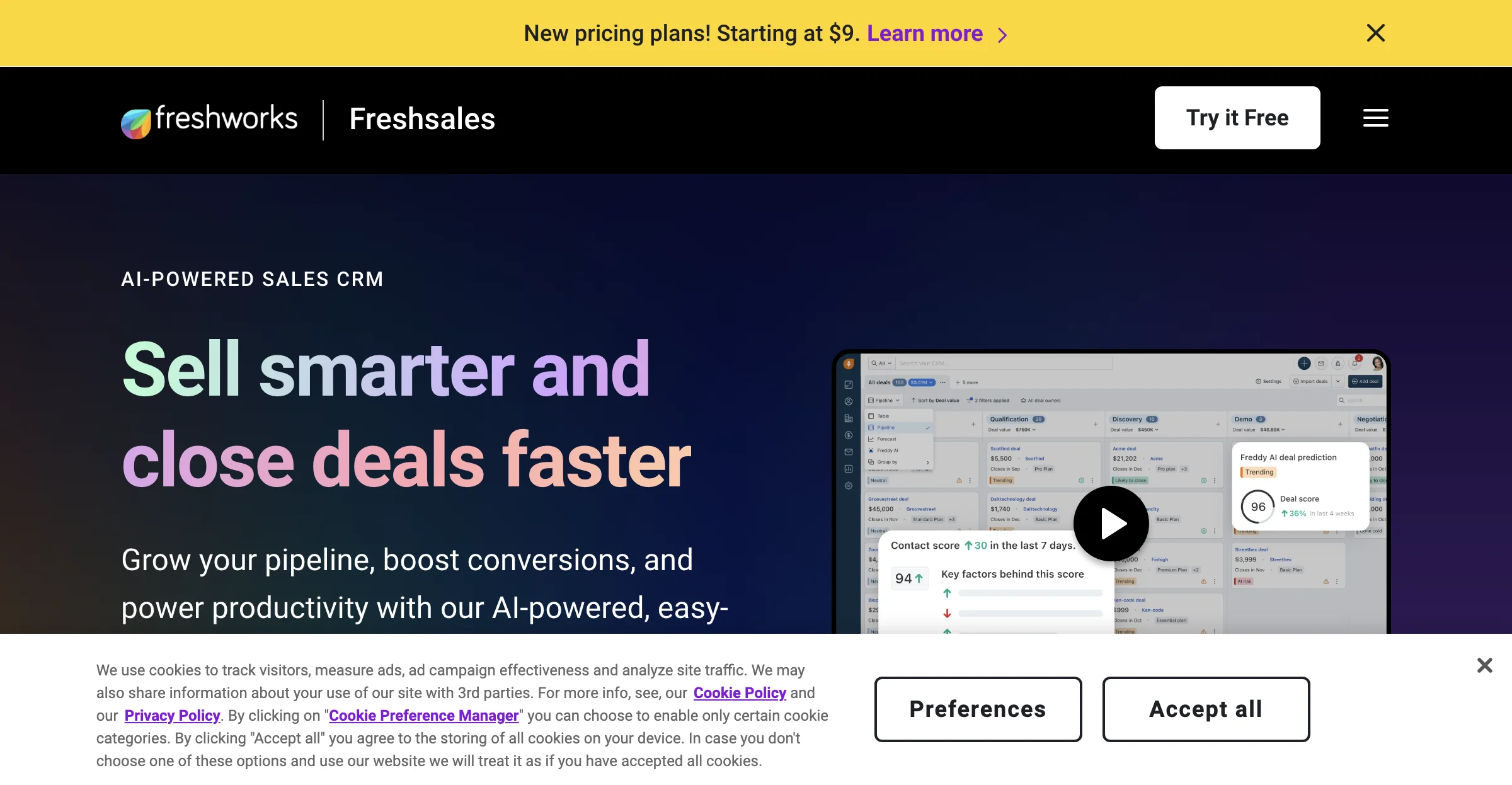Click the Try it Free button
This screenshot has height=785, width=1512.
(x=1237, y=118)
